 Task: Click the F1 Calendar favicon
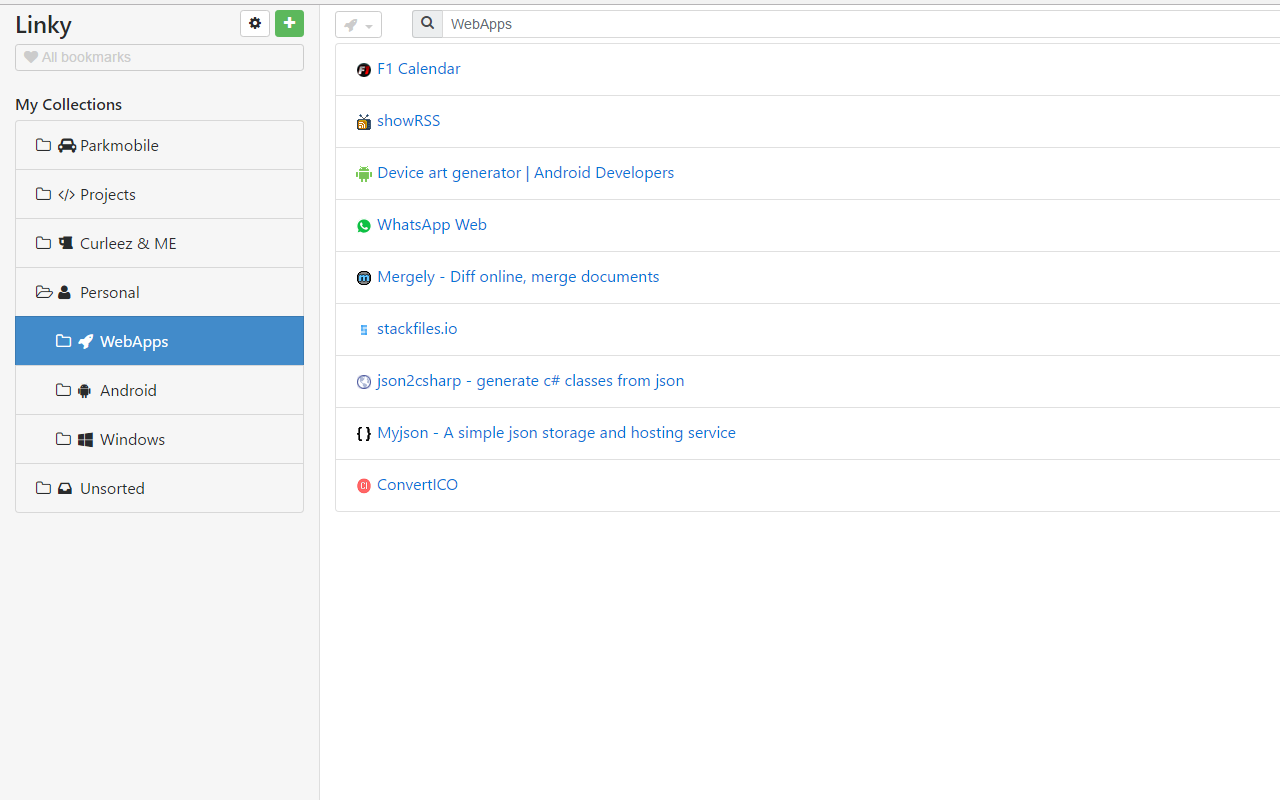364,70
